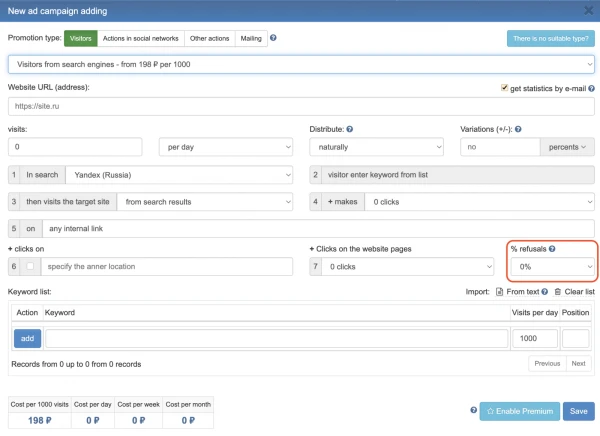This screenshot has width=600, height=436.
Task: Click the trash icon for Clear list
Action: [x=558, y=292]
